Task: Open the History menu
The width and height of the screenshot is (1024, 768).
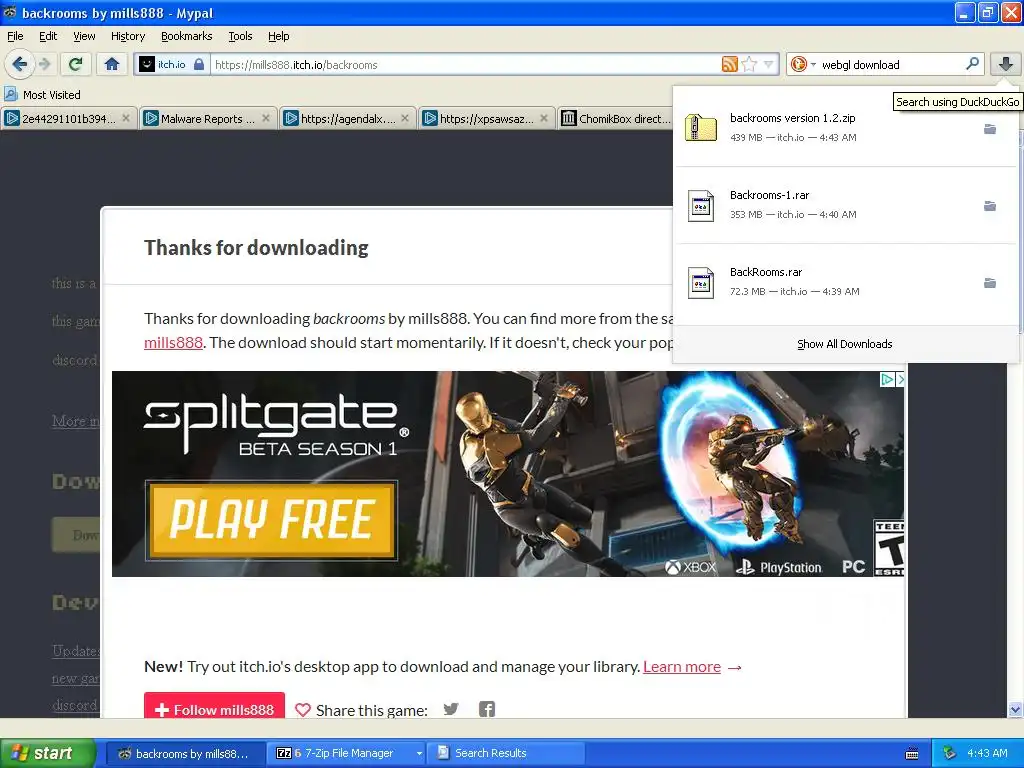Action: click(x=127, y=36)
